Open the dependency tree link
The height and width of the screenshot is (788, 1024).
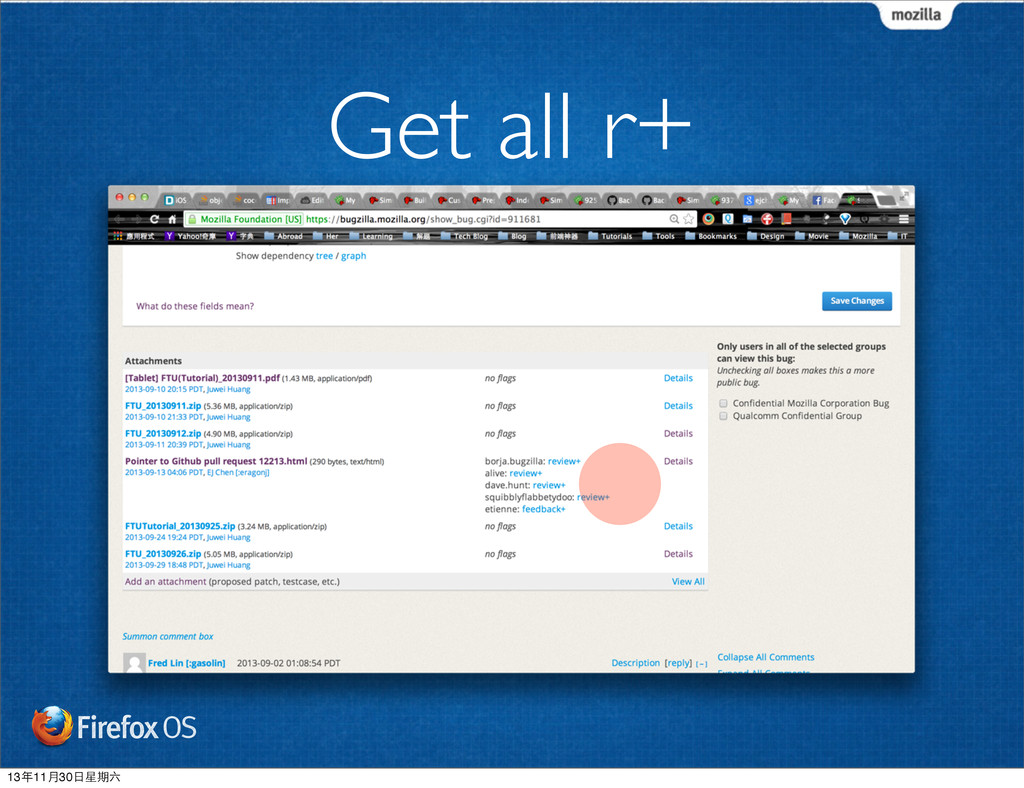(x=325, y=256)
